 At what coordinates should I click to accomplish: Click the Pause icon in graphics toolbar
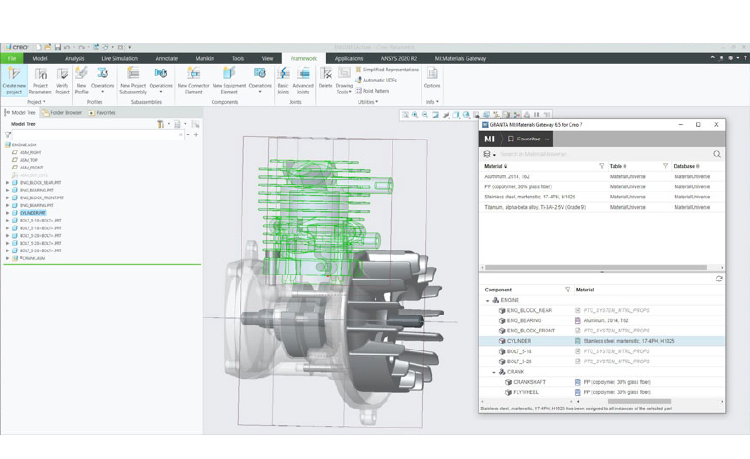coord(537,115)
